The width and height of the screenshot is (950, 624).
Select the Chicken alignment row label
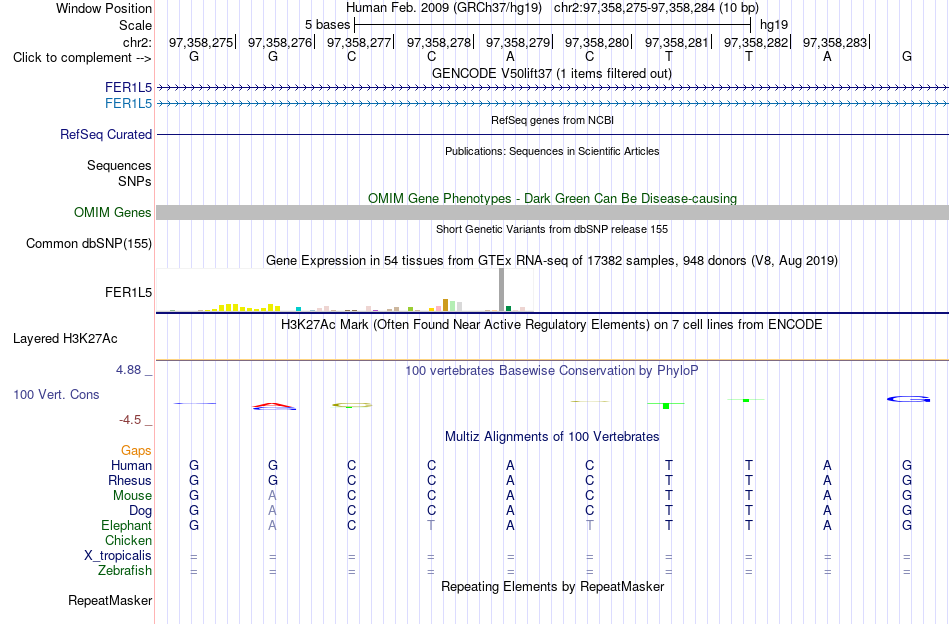[128, 540]
